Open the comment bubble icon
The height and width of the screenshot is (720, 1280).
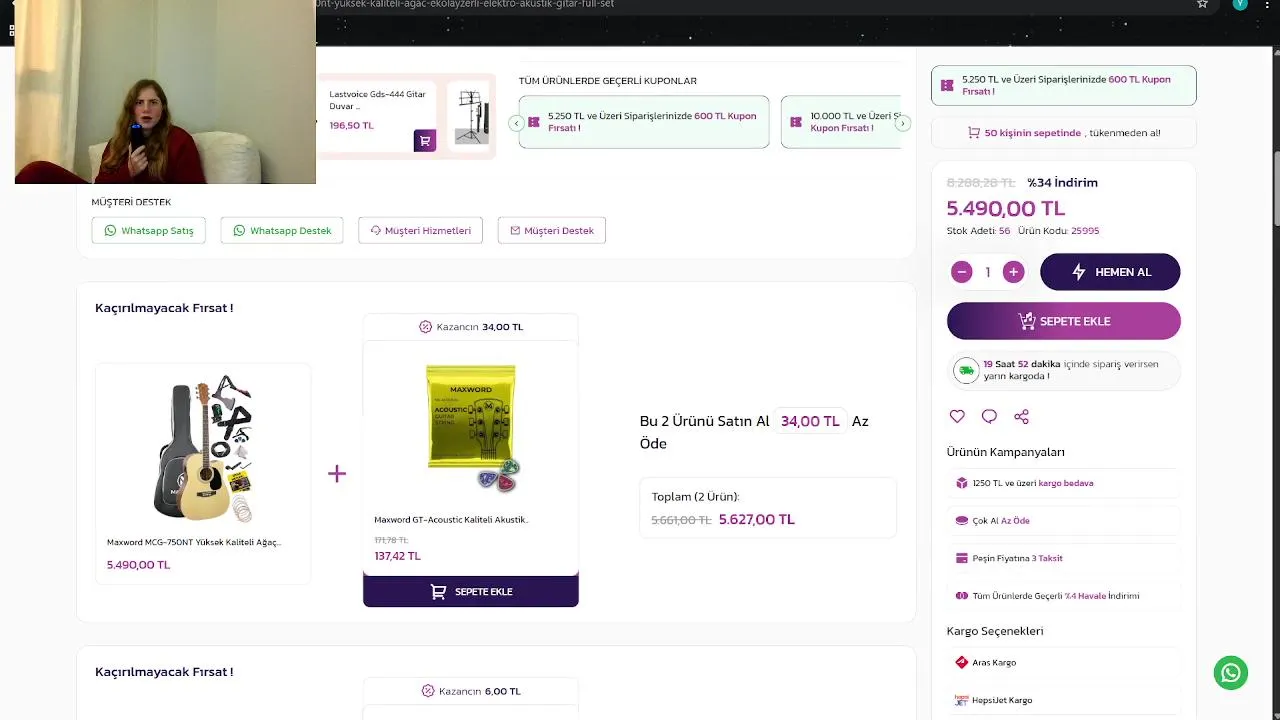tap(989, 416)
